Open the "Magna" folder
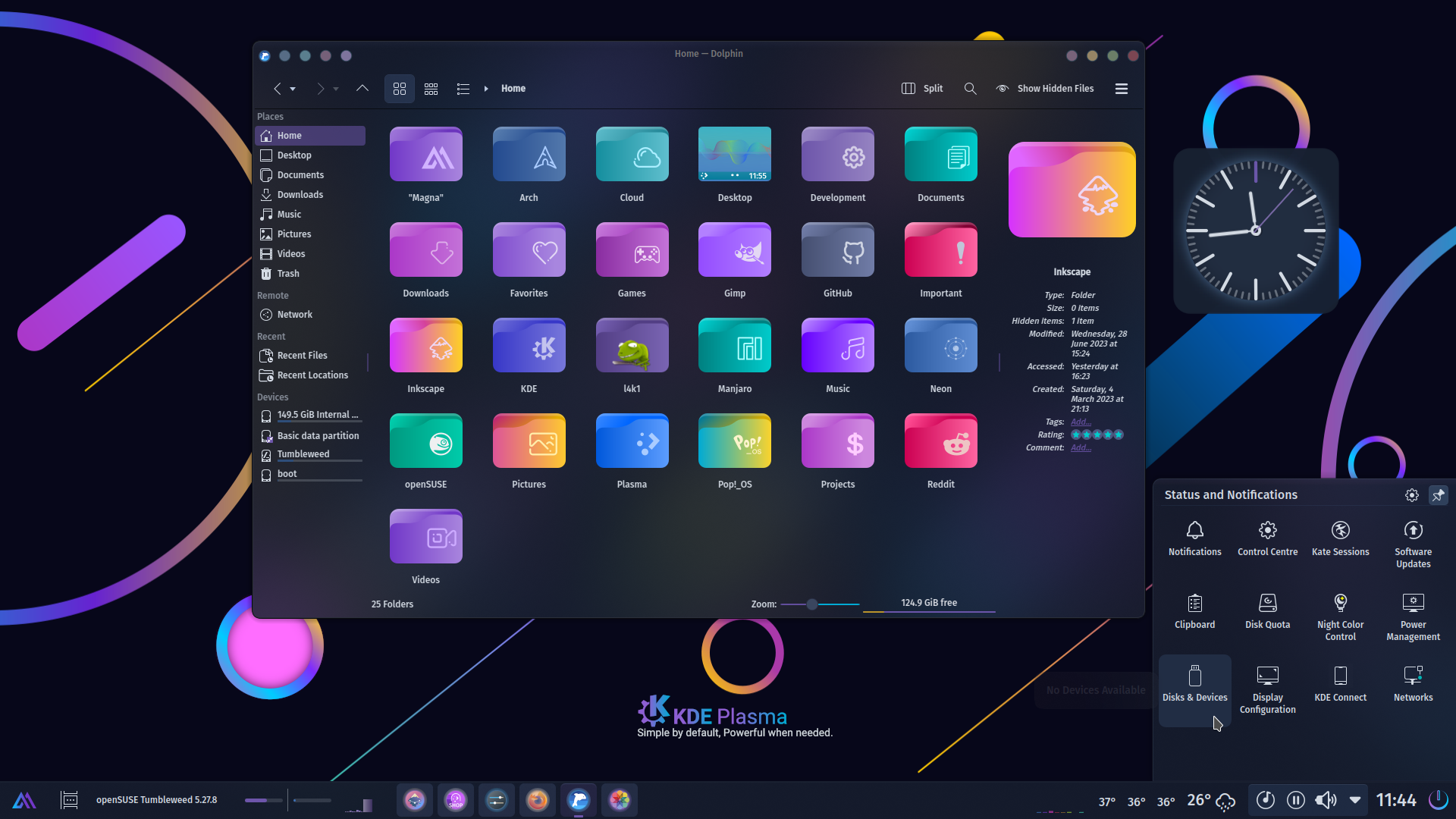The height and width of the screenshot is (819, 1456). (x=425, y=155)
